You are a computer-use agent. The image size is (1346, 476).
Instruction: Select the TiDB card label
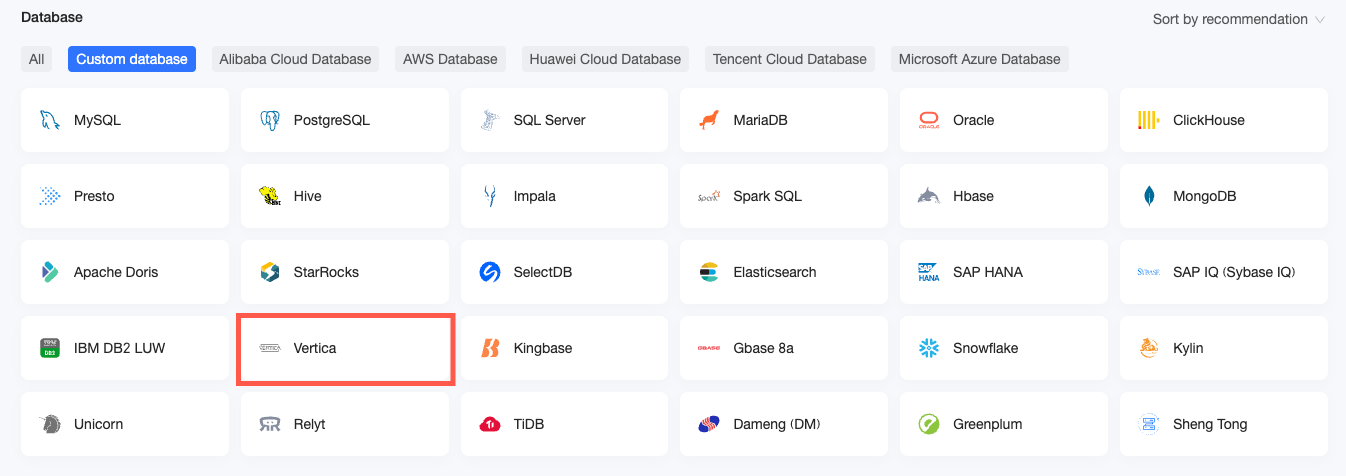pos(530,424)
